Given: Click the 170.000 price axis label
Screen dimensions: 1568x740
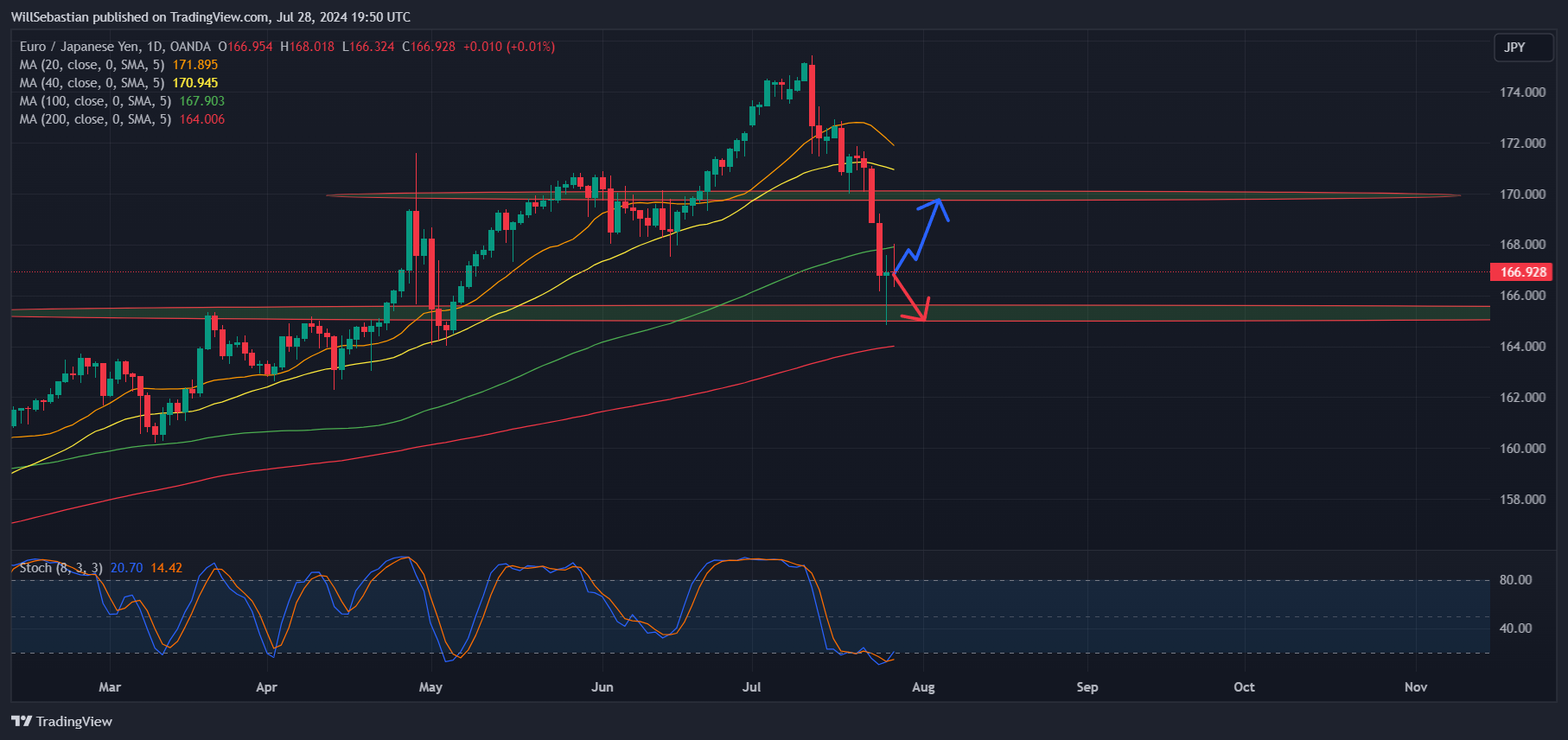Looking at the screenshot, I should tap(1522, 195).
